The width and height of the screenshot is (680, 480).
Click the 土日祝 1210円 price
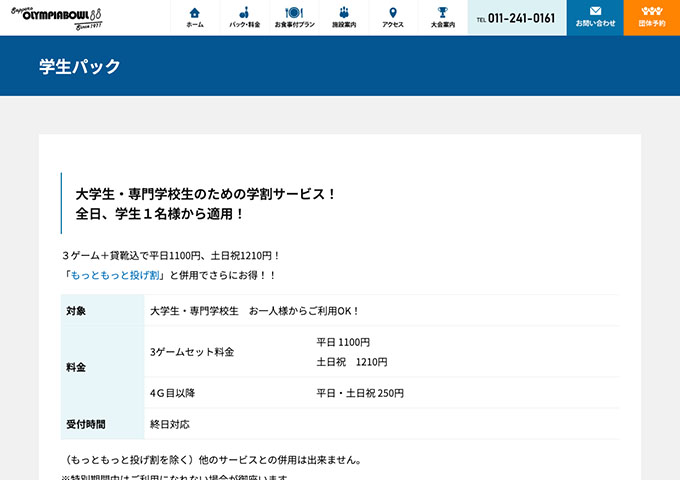pyautogui.click(x=352, y=362)
